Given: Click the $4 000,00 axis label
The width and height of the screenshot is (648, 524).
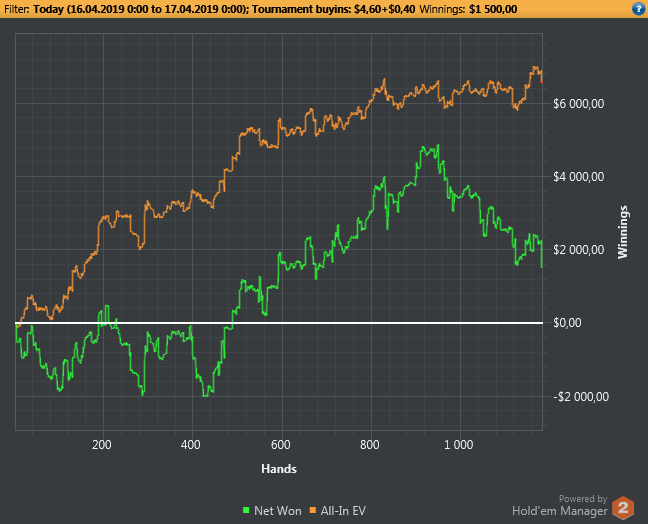Looking at the screenshot, I should coord(579,177).
